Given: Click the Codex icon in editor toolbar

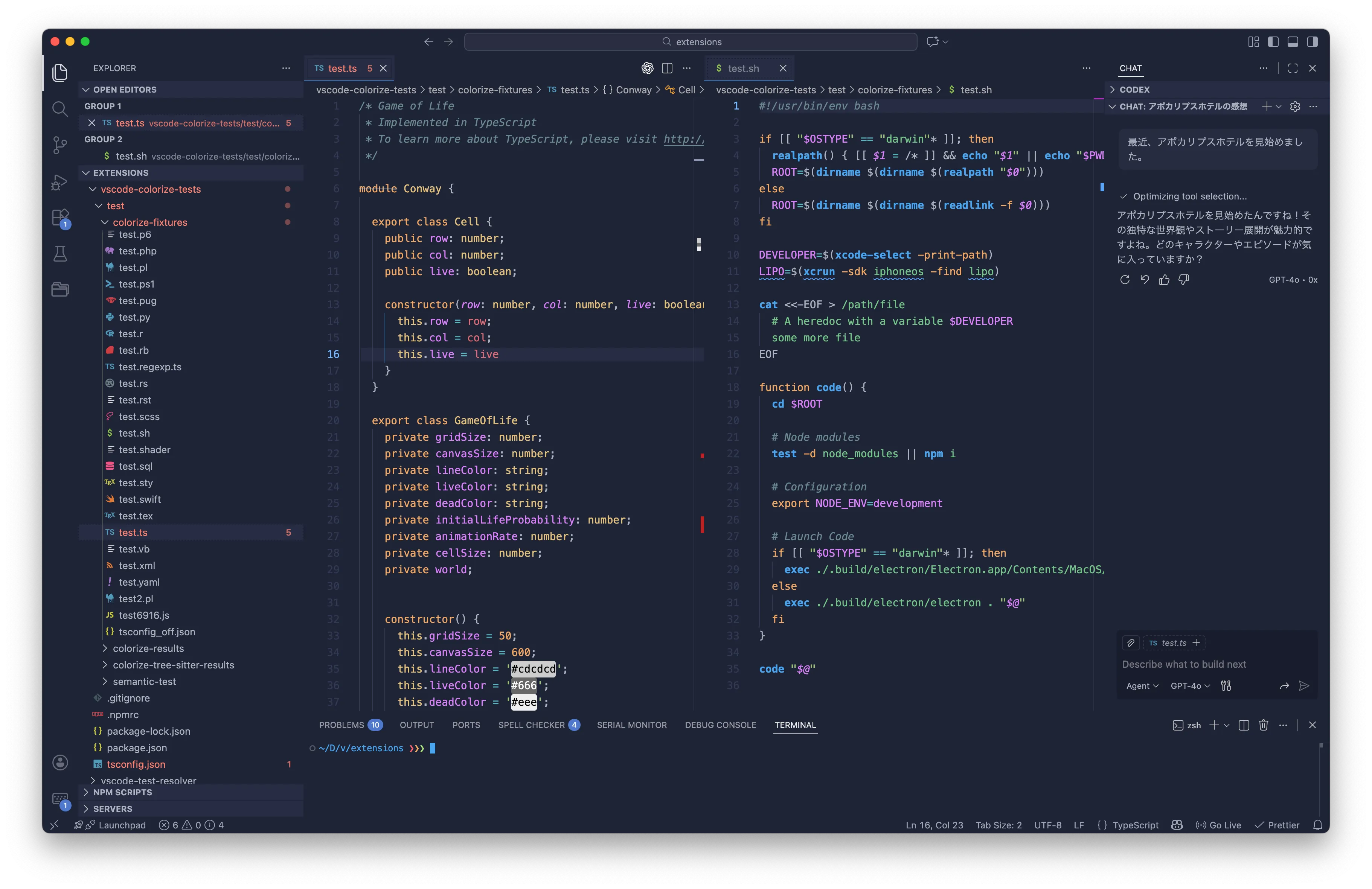Looking at the screenshot, I should pos(647,68).
